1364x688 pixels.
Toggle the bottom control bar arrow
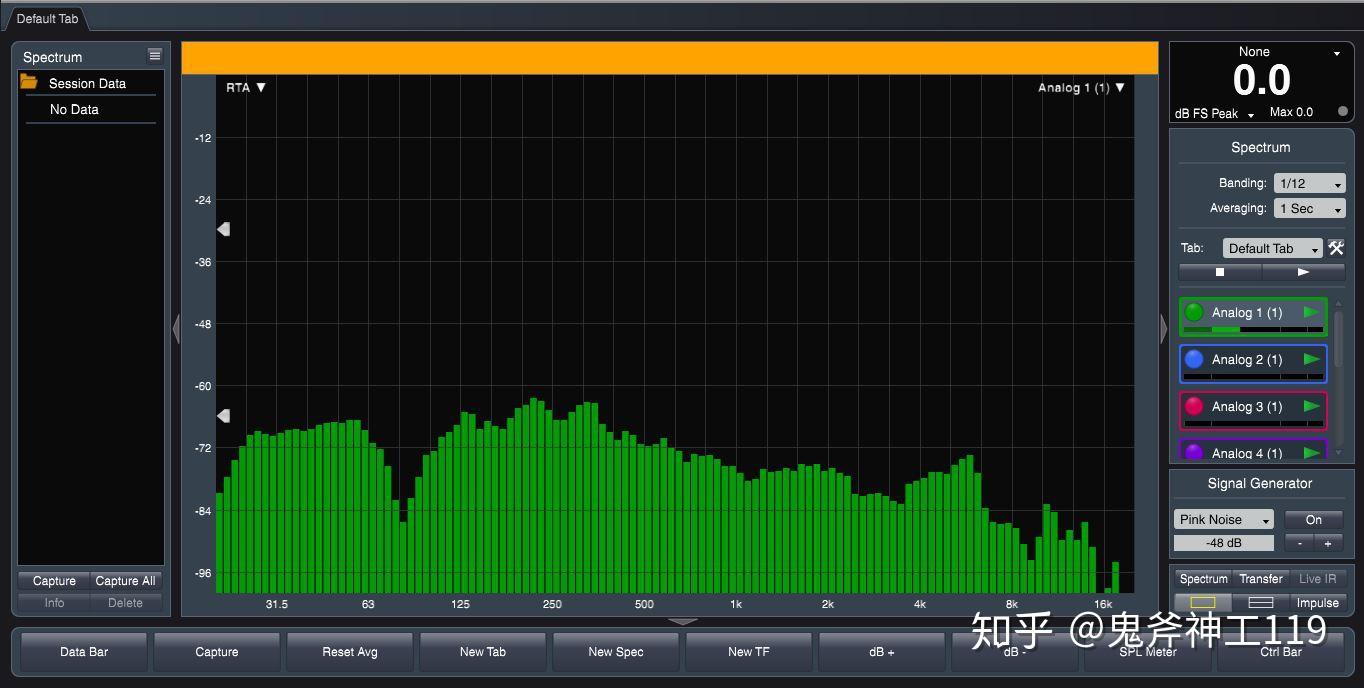683,621
